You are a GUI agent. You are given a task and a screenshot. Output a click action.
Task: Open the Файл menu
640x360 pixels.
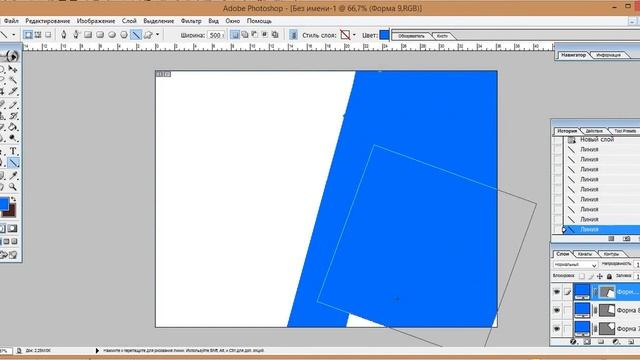click(x=11, y=21)
